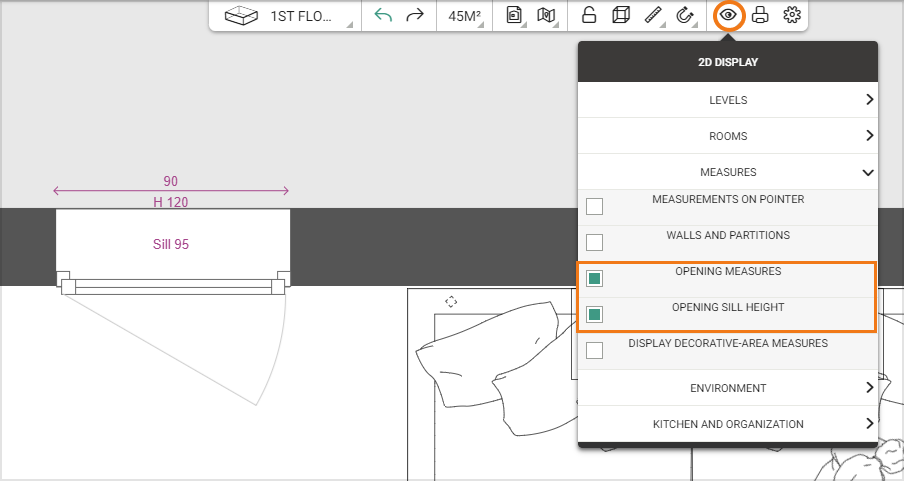Enable the Measurements on Pointer checkbox
The height and width of the screenshot is (481, 904).
(x=595, y=207)
